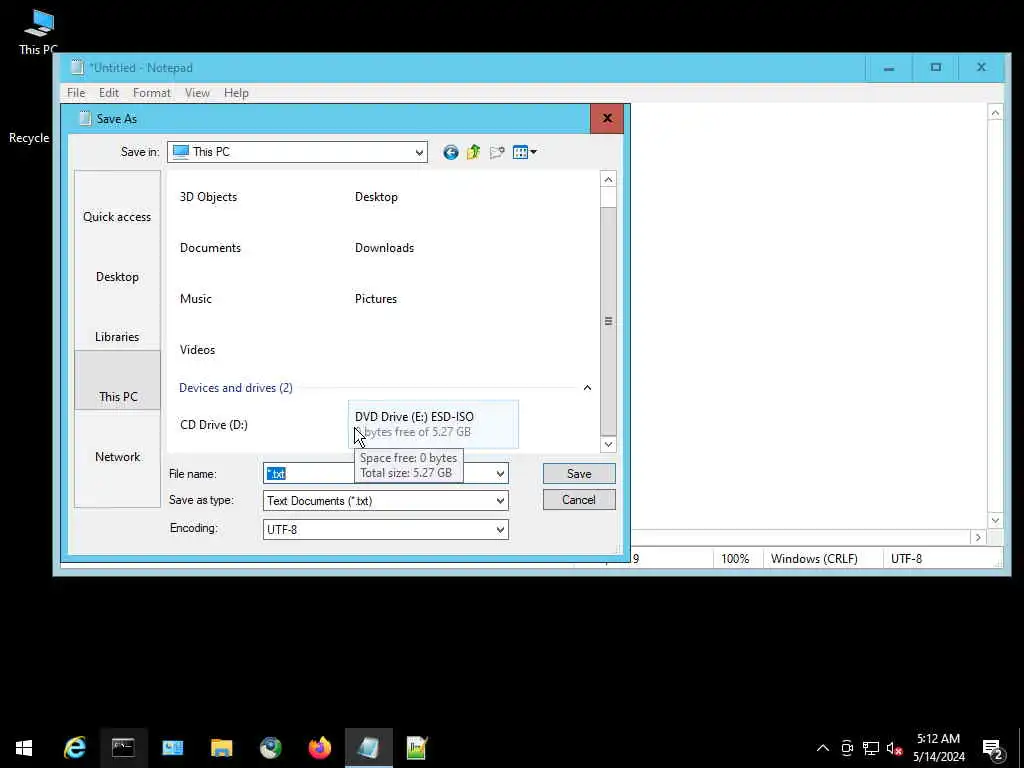1024x768 pixels.
Task: Close the Save As dialog
Action: [607, 118]
